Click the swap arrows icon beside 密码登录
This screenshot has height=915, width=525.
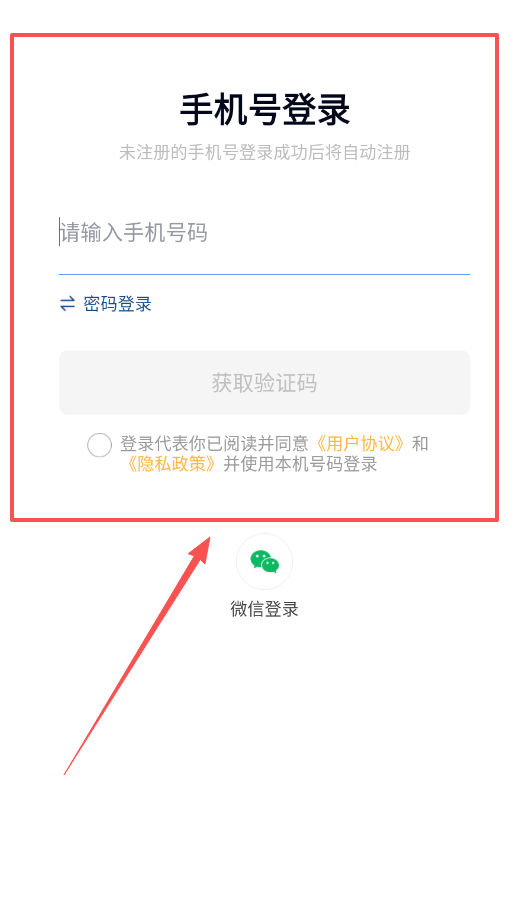(x=68, y=304)
